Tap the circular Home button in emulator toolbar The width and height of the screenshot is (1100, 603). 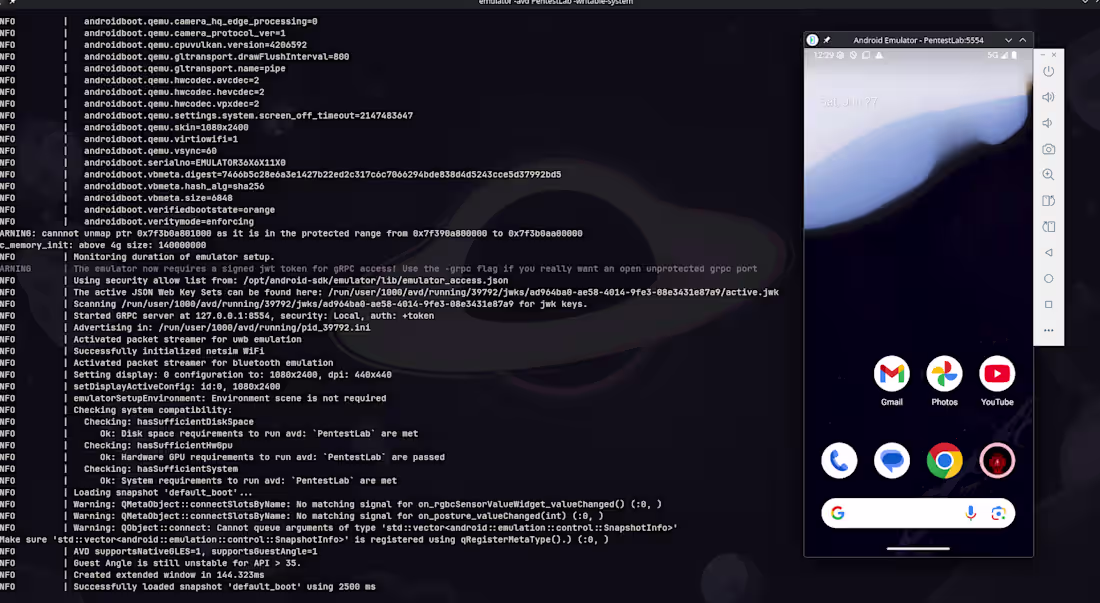tap(1048, 278)
